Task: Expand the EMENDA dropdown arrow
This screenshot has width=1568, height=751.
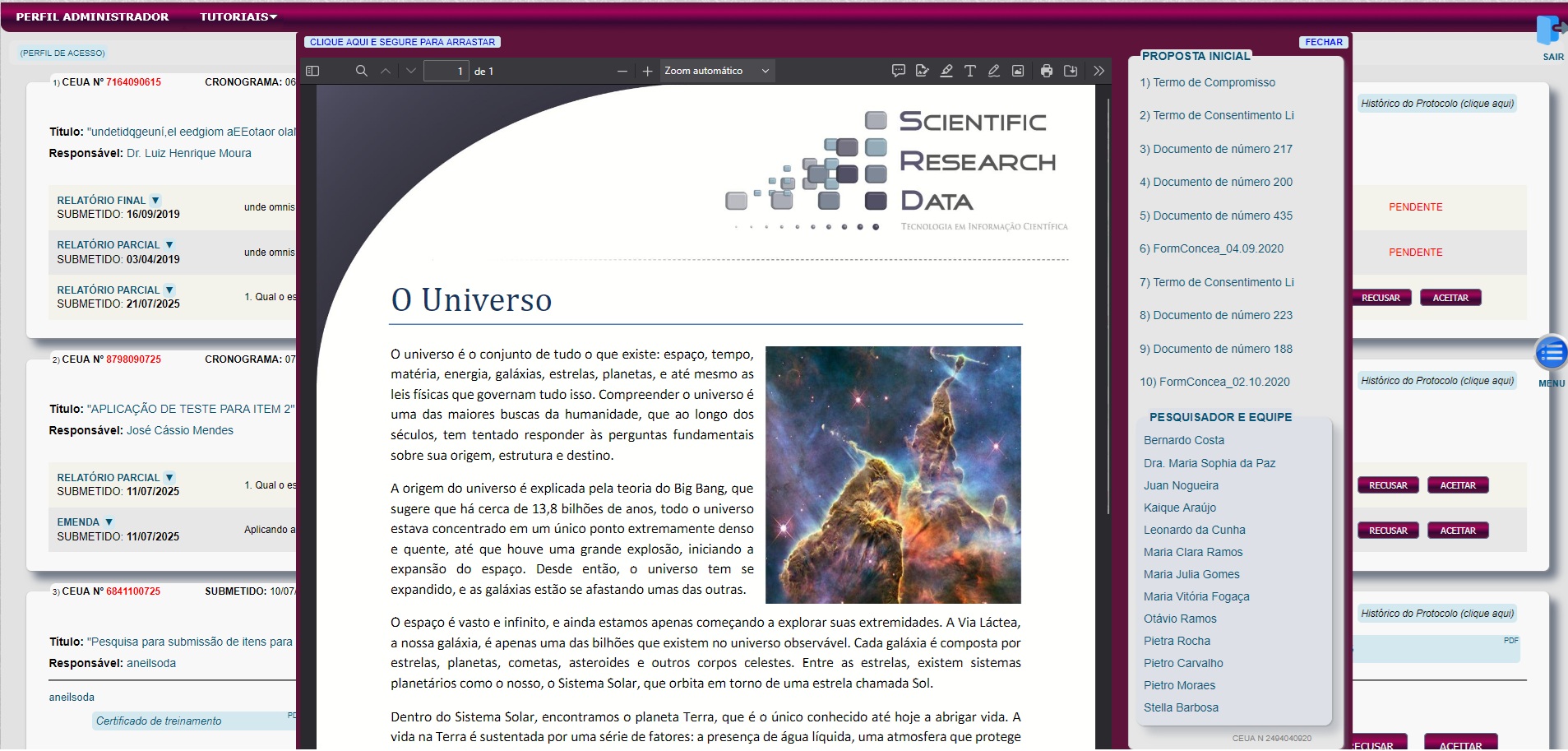Action: coord(109,522)
